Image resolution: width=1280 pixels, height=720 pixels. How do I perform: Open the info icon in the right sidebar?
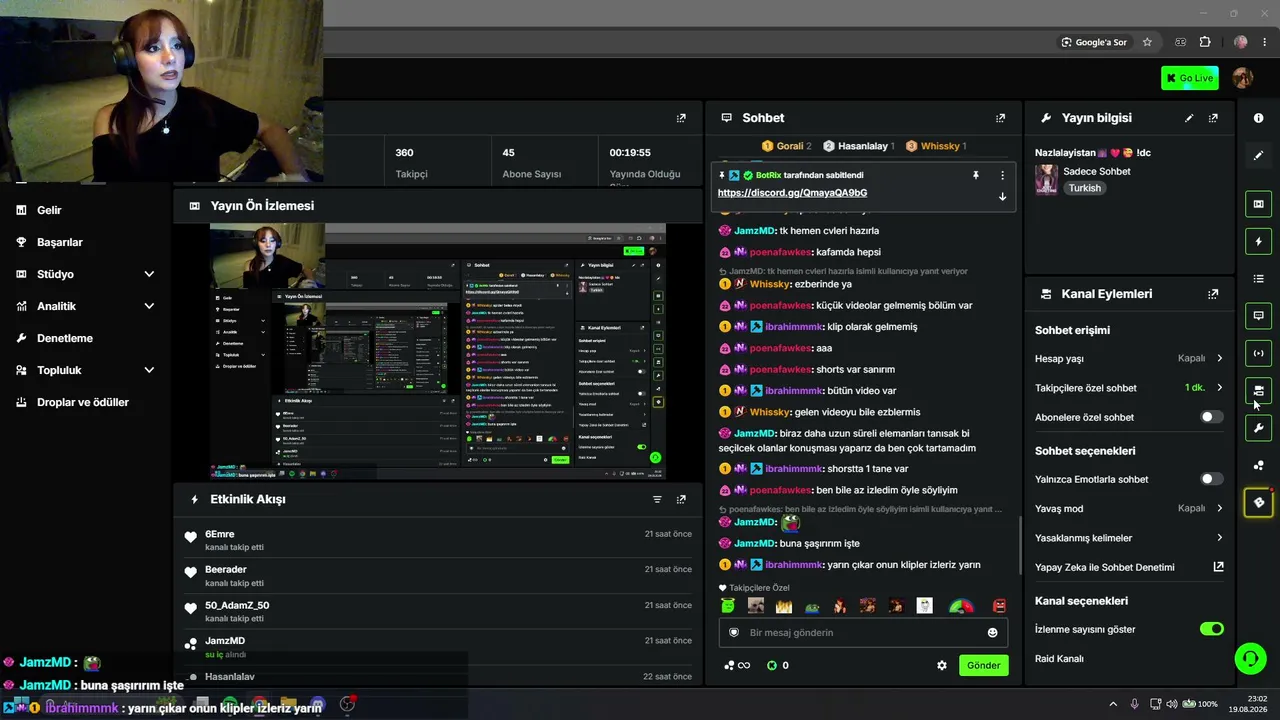click(1259, 118)
